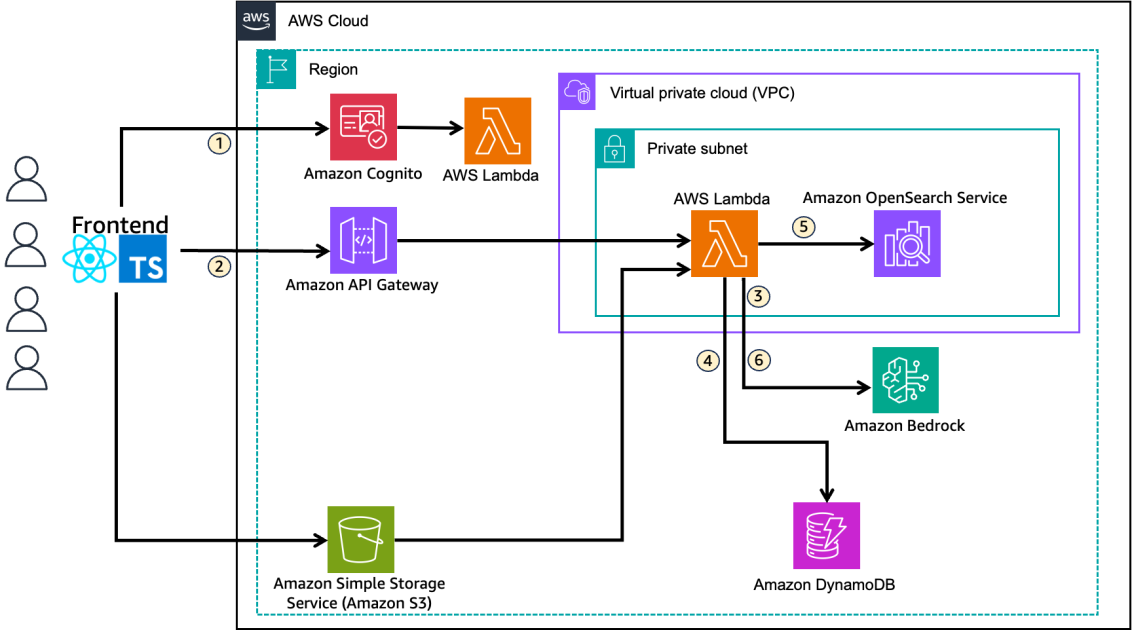Click the 'AWS Cloud' label
This screenshot has height=630, width=1132.
pyautogui.click(x=328, y=21)
